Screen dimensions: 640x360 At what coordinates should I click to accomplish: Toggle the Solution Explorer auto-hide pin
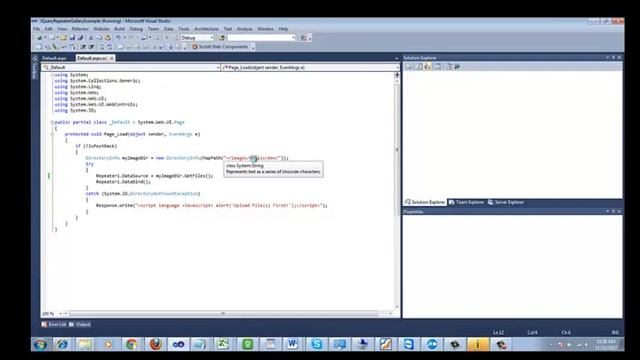(x=613, y=58)
